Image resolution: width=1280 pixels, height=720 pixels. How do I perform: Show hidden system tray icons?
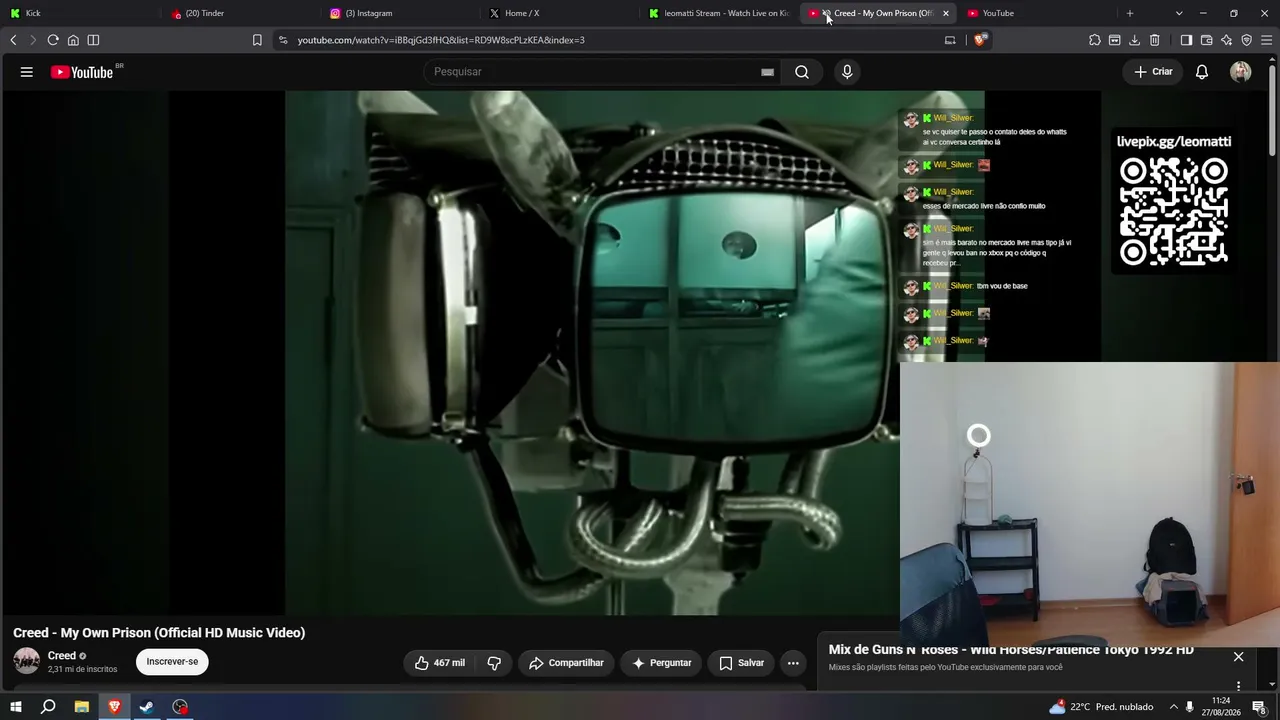1174,707
